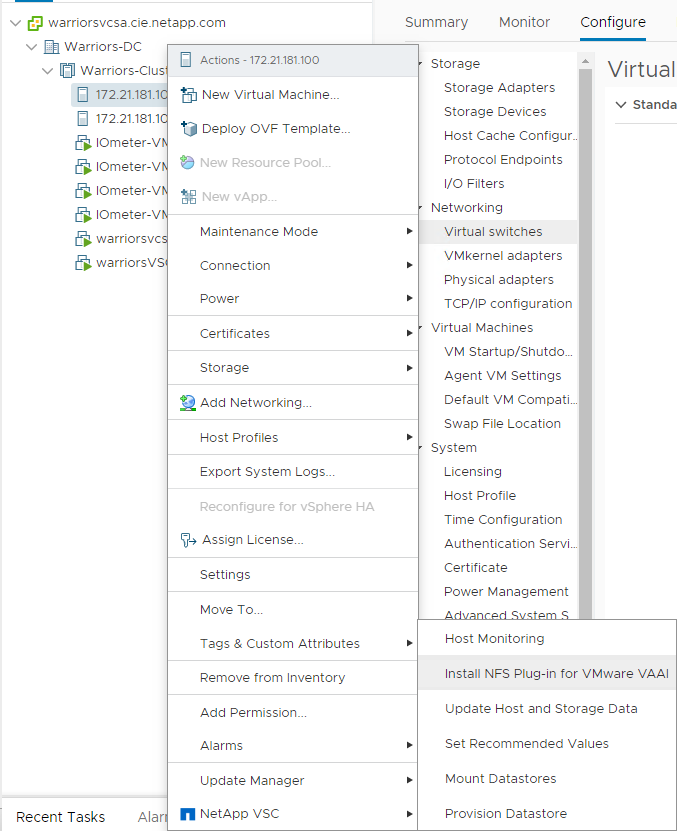Select Install NFS Plug-in for VMware VAAI
This screenshot has height=831, width=677.
(x=556, y=674)
